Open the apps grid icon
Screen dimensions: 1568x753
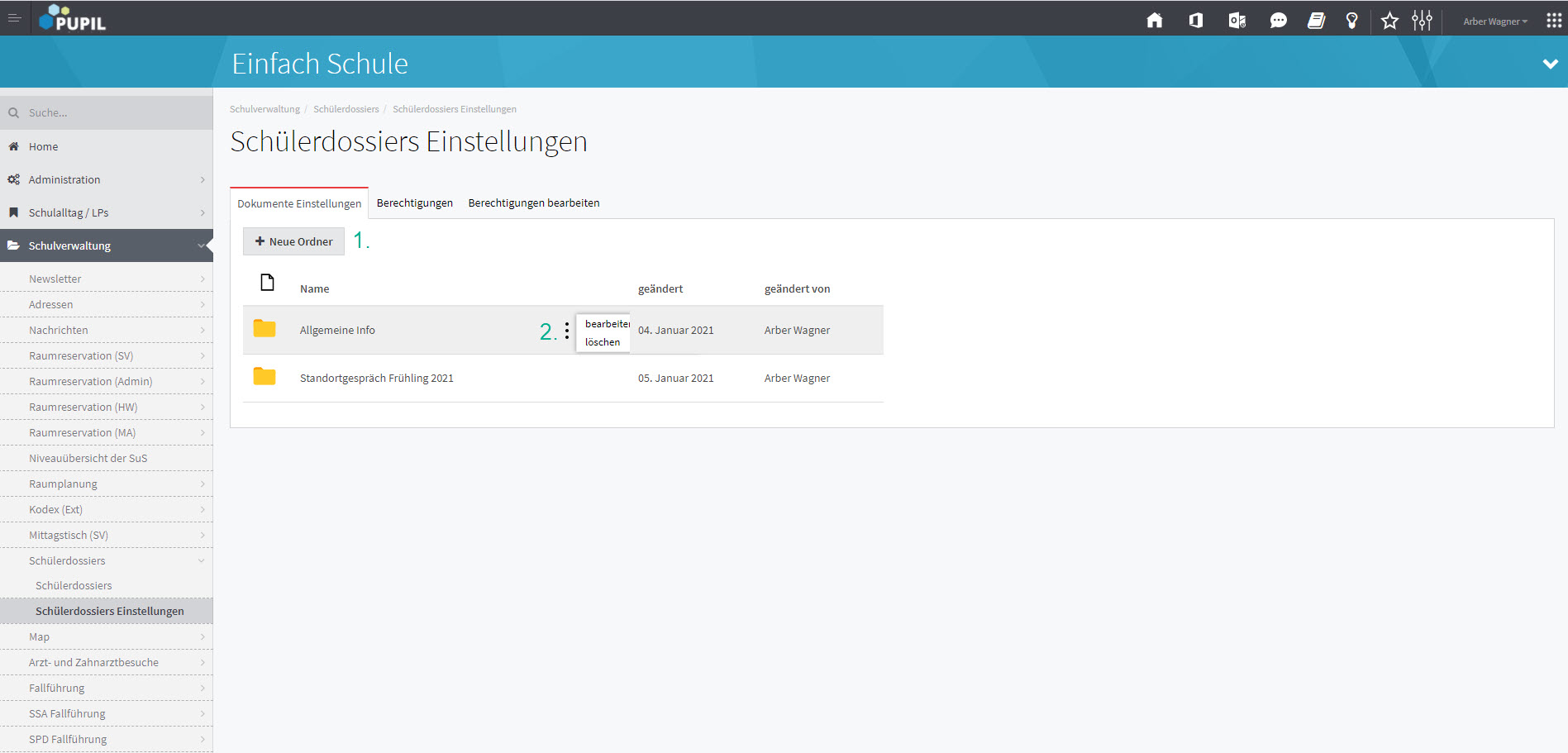click(1554, 21)
